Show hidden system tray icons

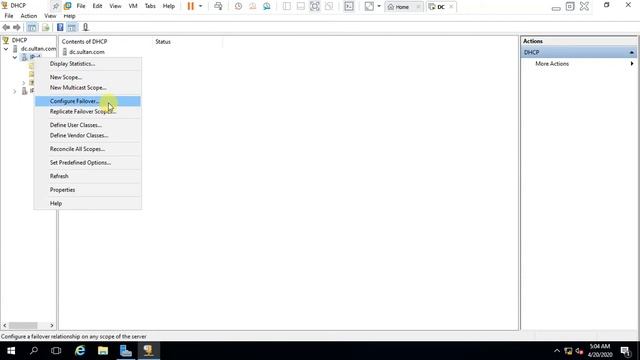click(x=557, y=351)
